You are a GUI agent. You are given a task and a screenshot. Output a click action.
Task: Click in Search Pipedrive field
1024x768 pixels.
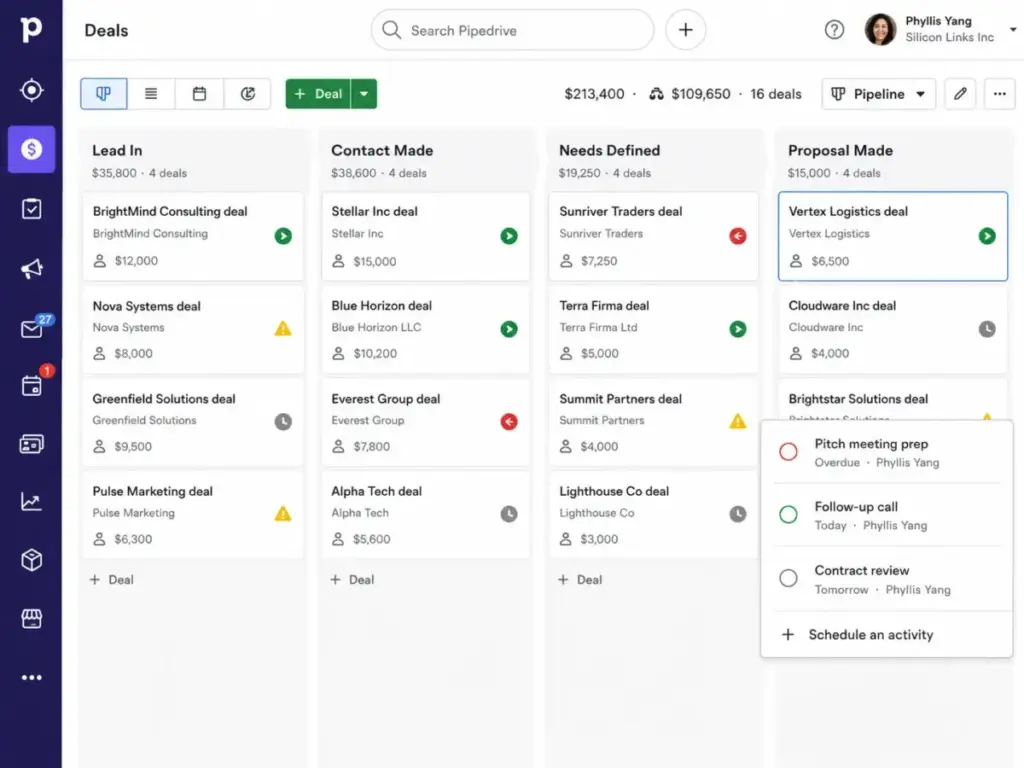click(513, 30)
